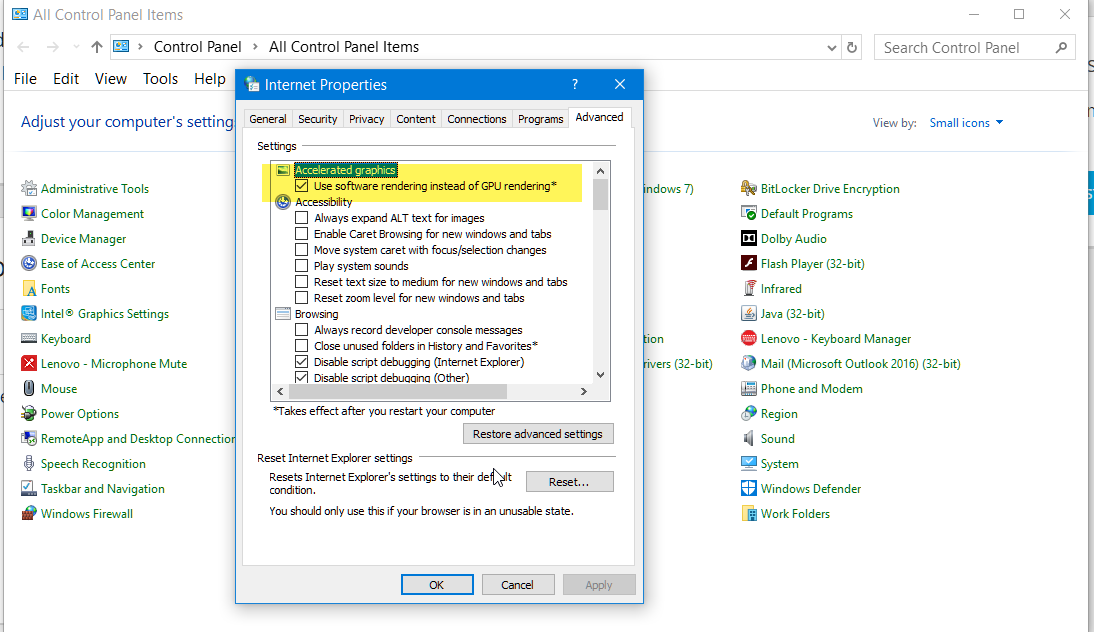Switch to the Connections tab
Image resolution: width=1094 pixels, height=632 pixels.
(x=477, y=119)
